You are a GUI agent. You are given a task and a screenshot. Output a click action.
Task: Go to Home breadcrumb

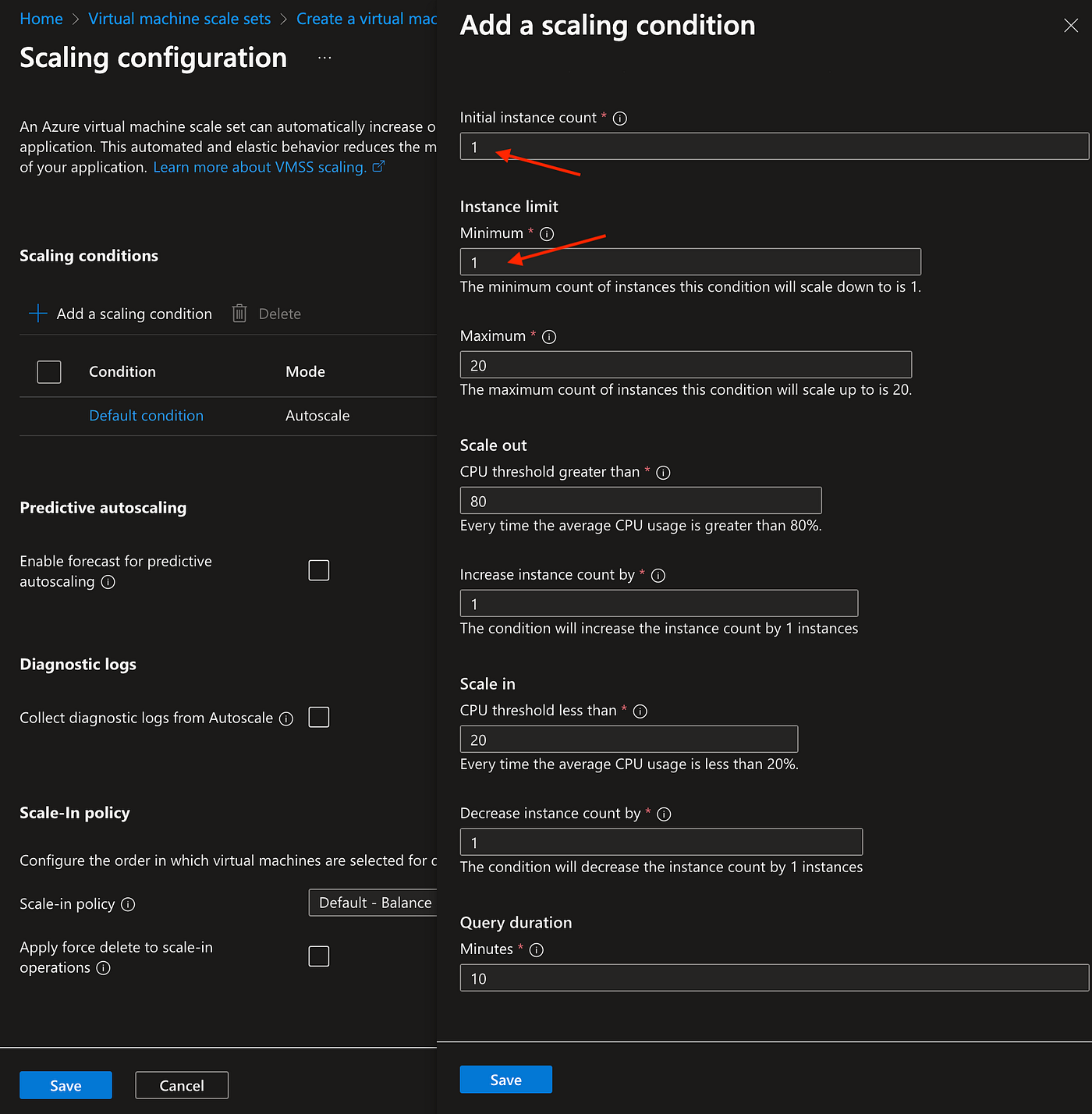(x=41, y=19)
